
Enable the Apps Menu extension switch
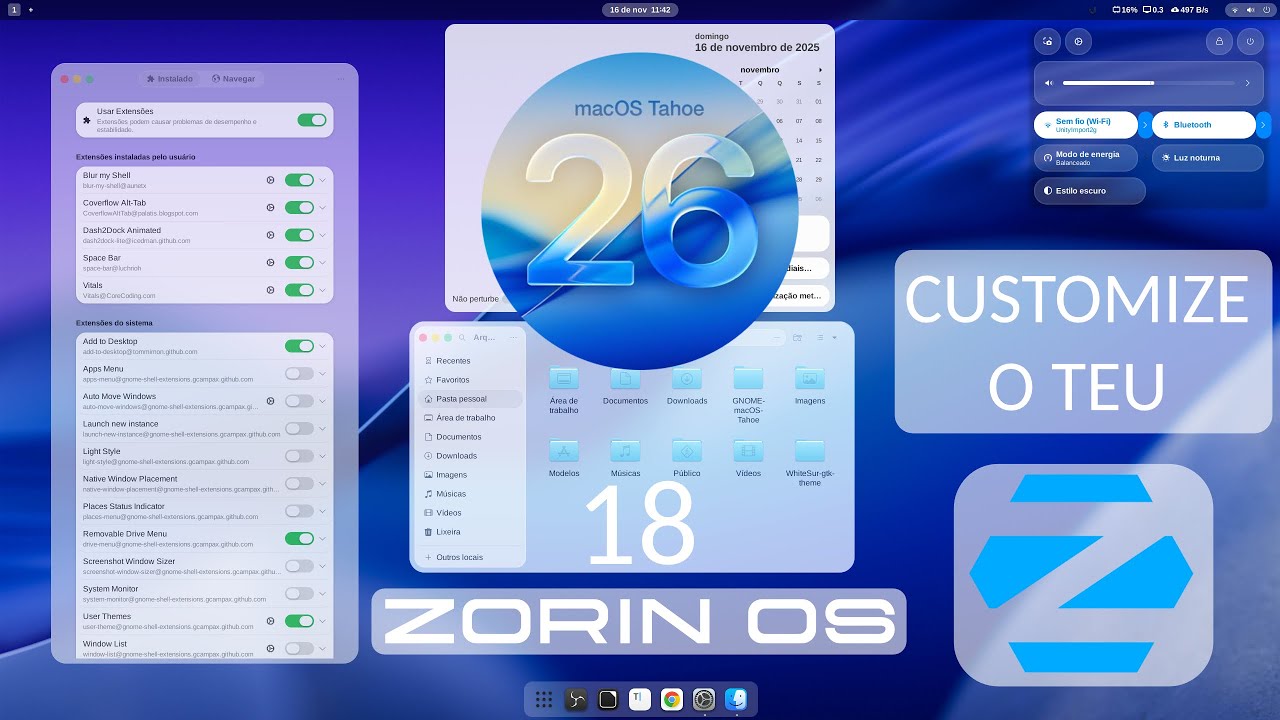299,373
